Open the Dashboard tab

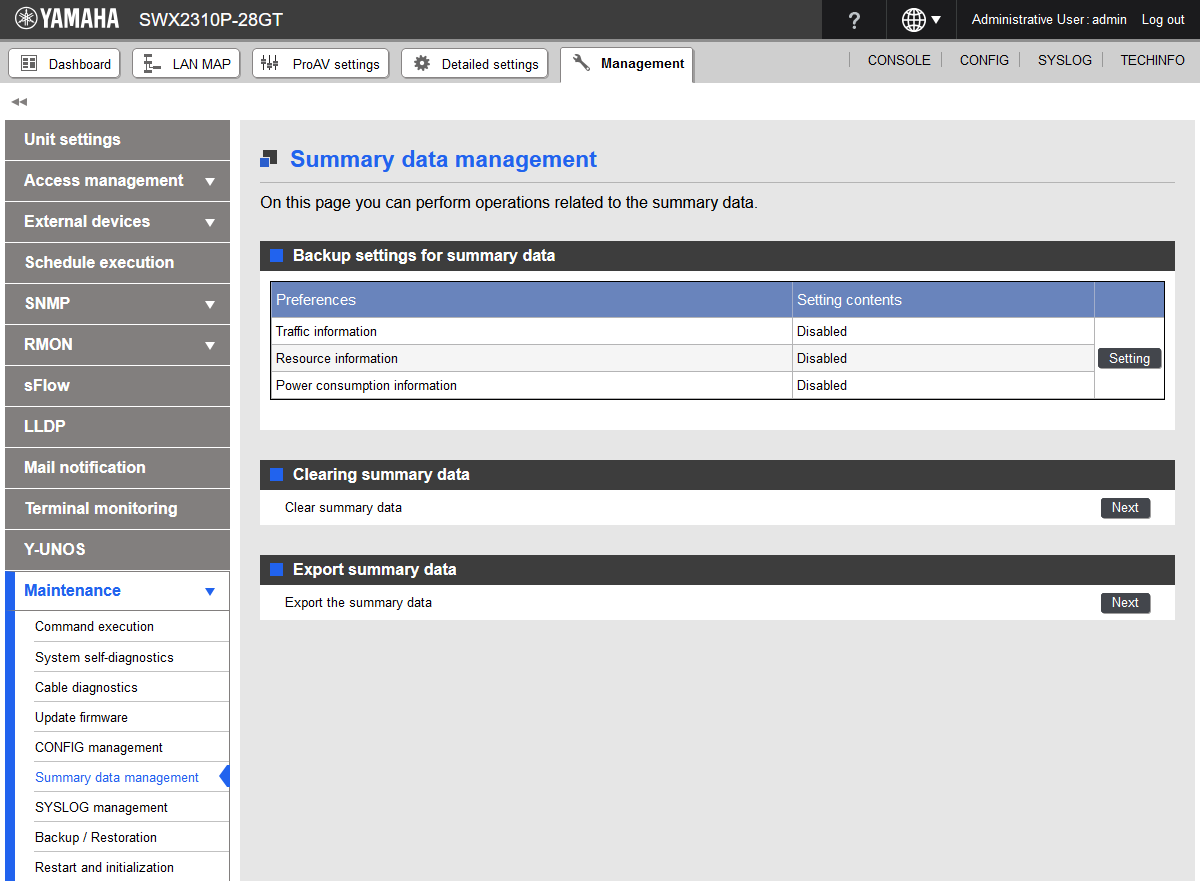tap(65, 64)
